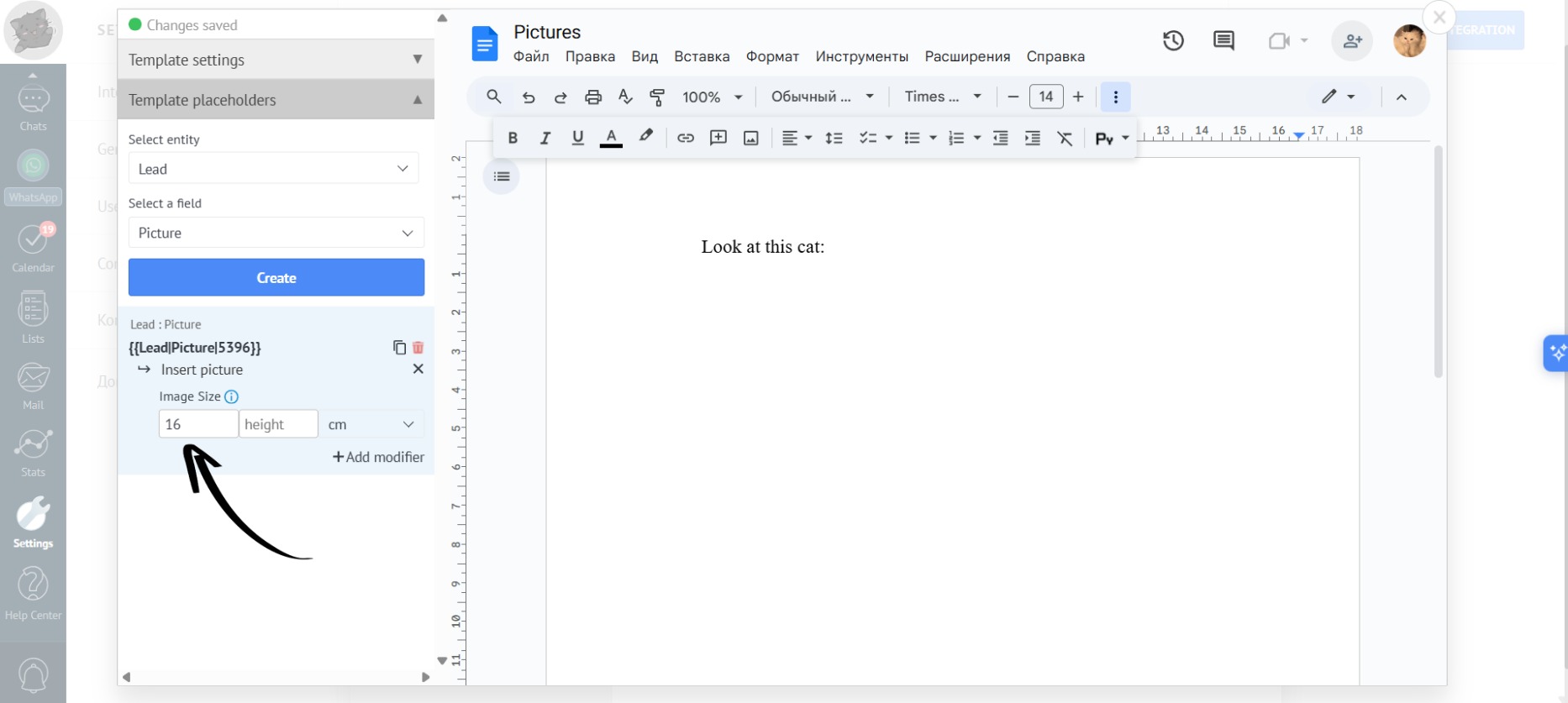Apply underline formatting
Viewport: 1568px width, 703px height.
click(x=577, y=139)
